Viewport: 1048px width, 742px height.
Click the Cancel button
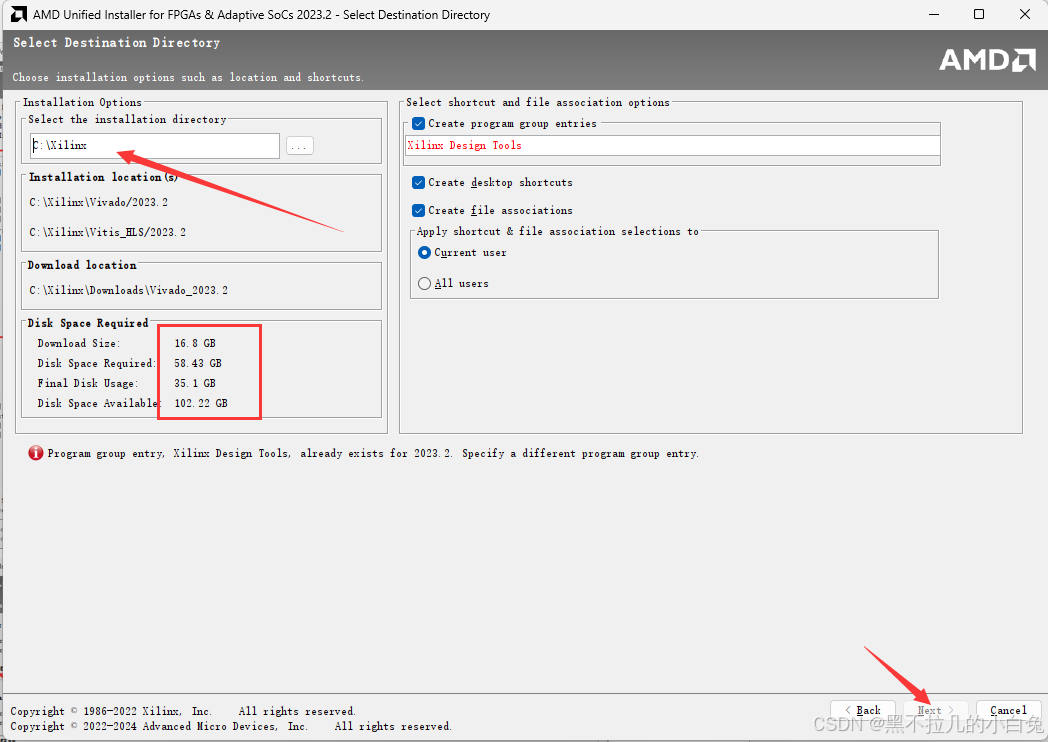coord(1009,710)
